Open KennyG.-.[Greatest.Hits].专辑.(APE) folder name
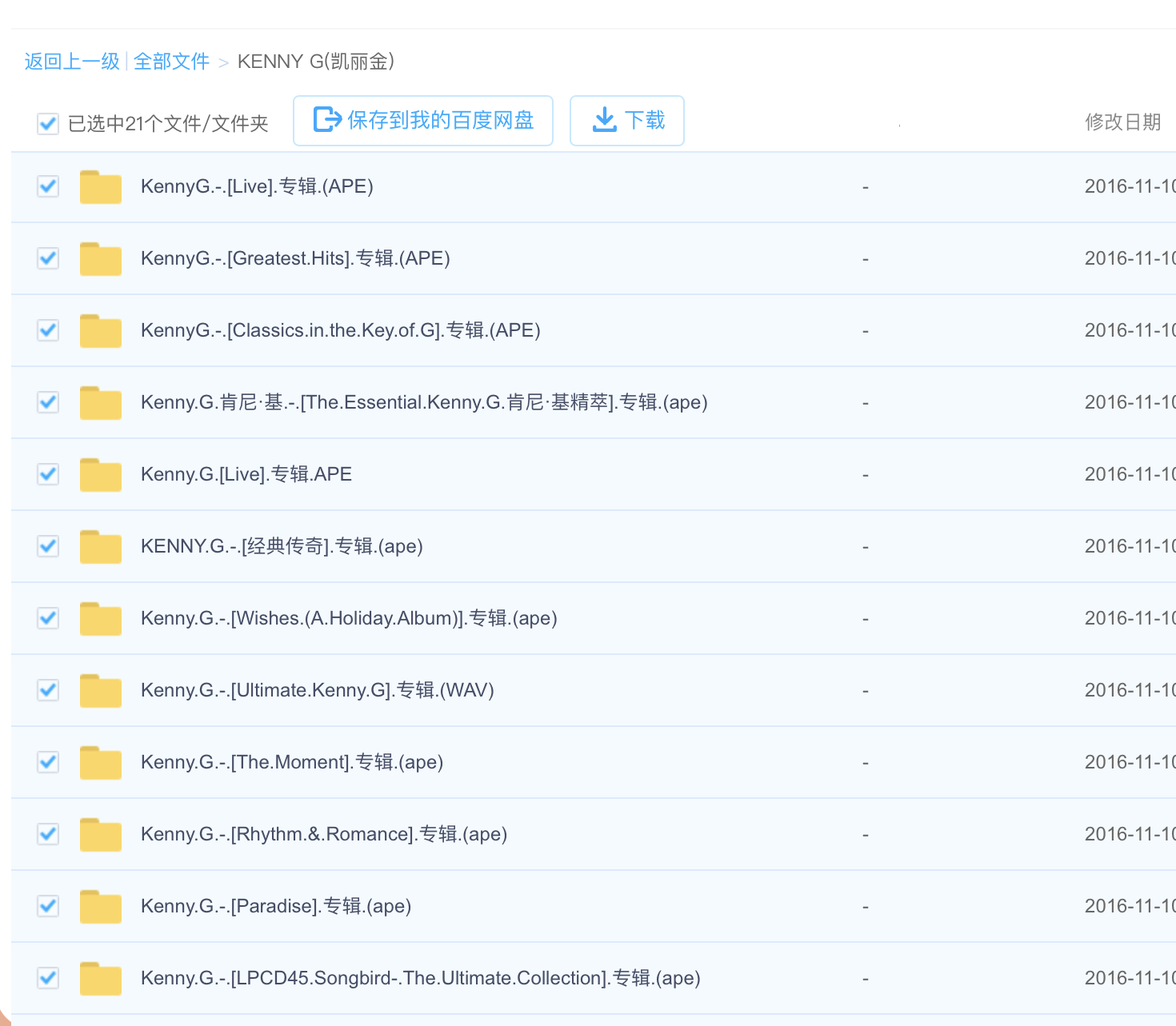The height and width of the screenshot is (1026, 1176). pyautogui.click(x=295, y=258)
